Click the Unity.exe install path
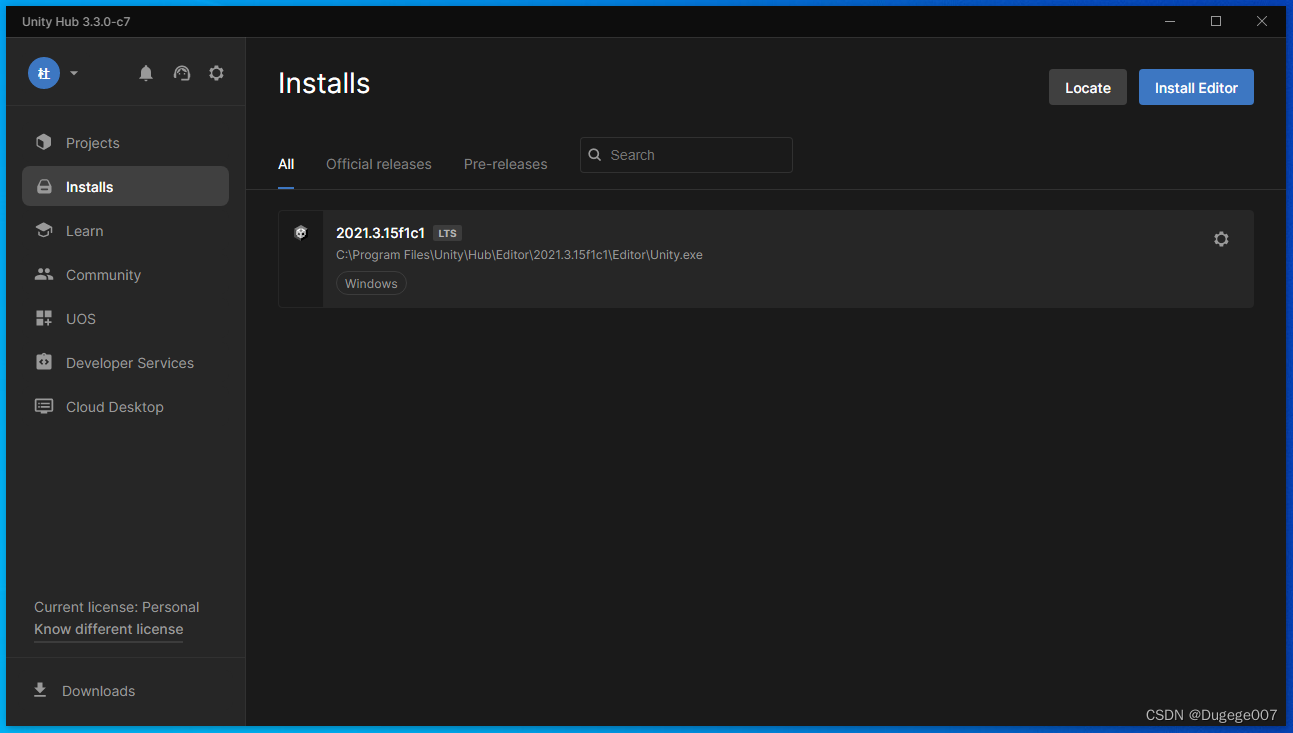The width and height of the screenshot is (1293, 733). [x=519, y=255]
